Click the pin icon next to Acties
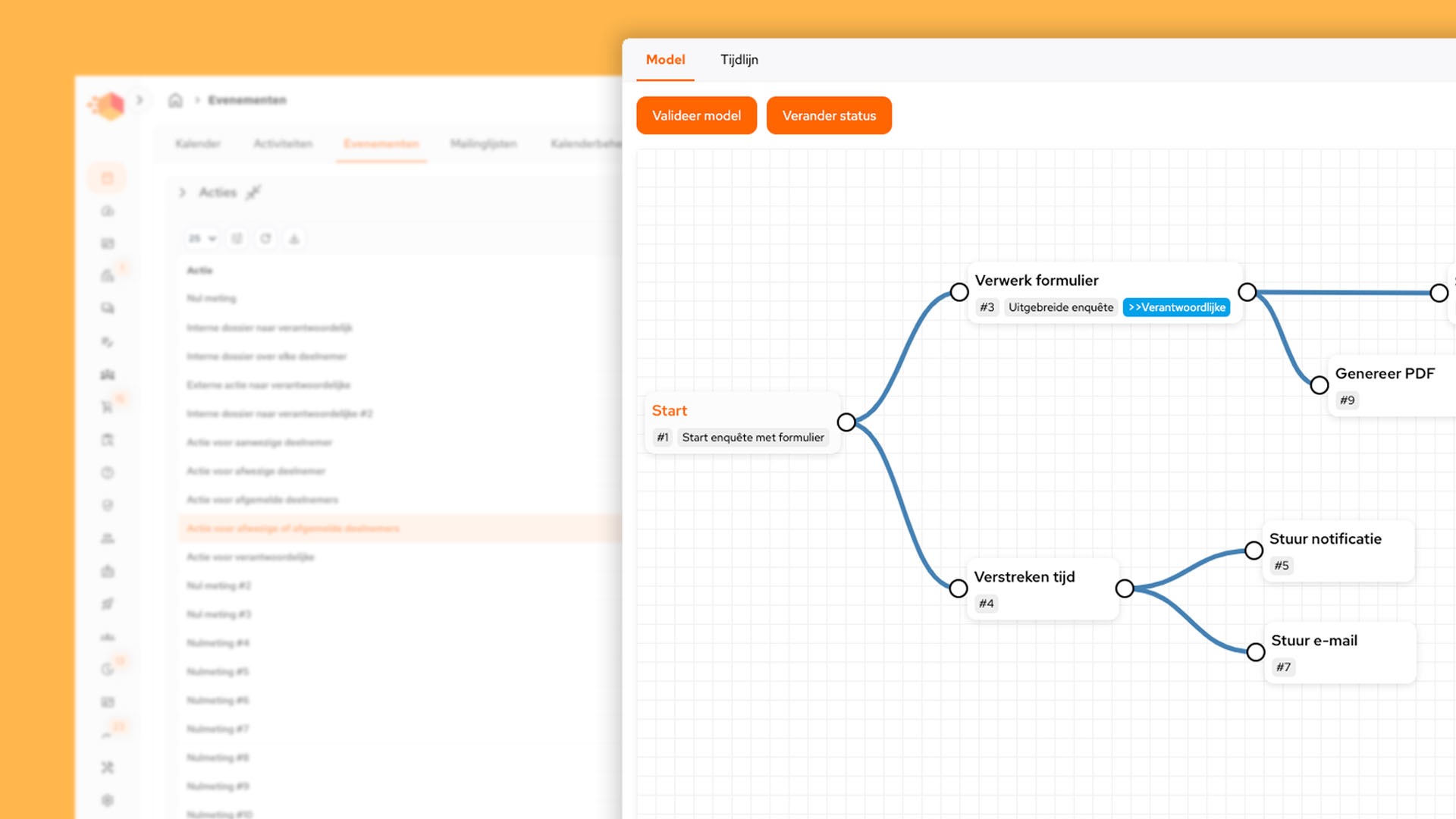 [253, 193]
